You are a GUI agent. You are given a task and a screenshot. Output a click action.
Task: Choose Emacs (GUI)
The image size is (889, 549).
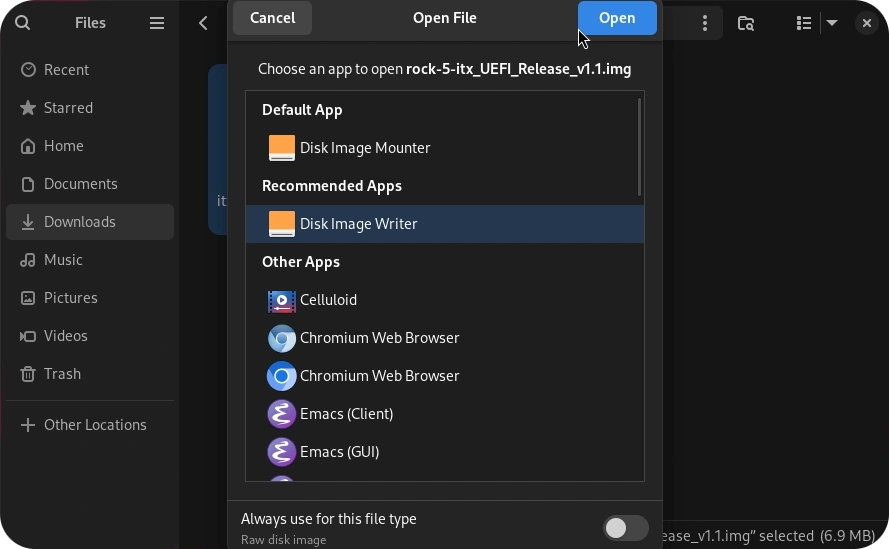(x=444, y=452)
